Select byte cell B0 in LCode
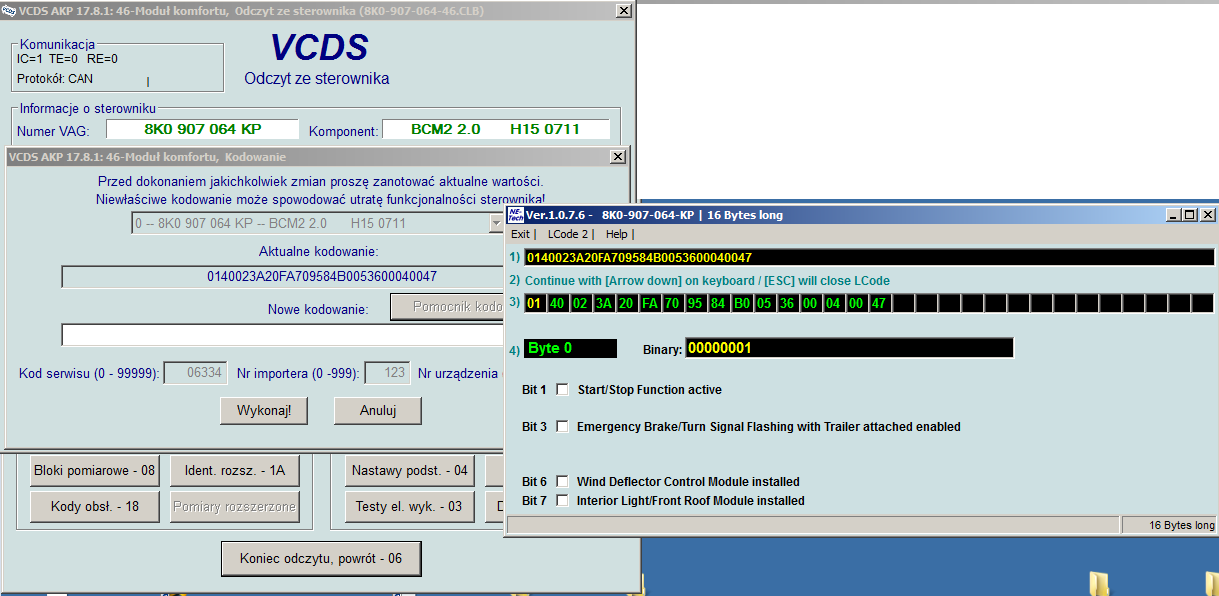The height and width of the screenshot is (596, 1219). tap(741, 303)
